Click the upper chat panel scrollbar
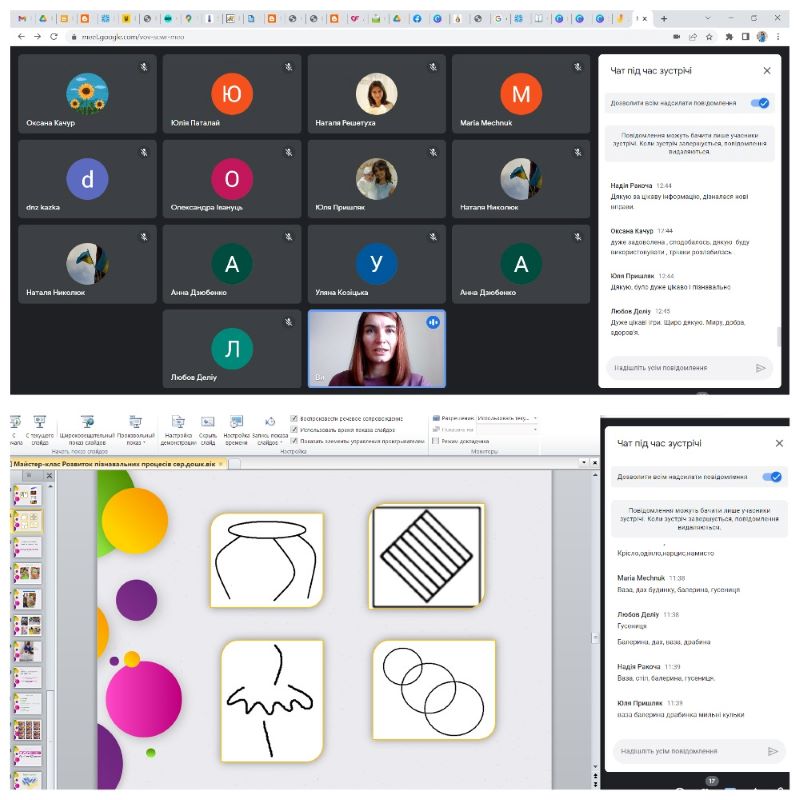This screenshot has height=800, width=800. click(779, 337)
